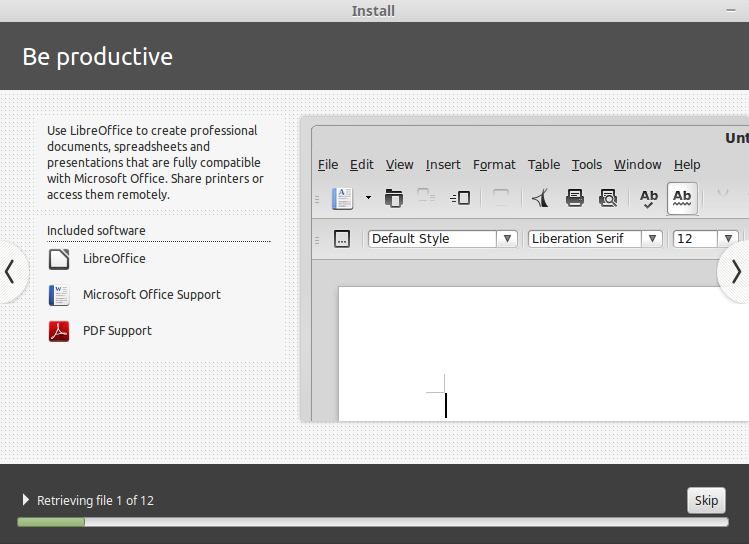Expand the Default Style dropdown arrow
Viewport: 749px width, 544px height.
point(507,238)
